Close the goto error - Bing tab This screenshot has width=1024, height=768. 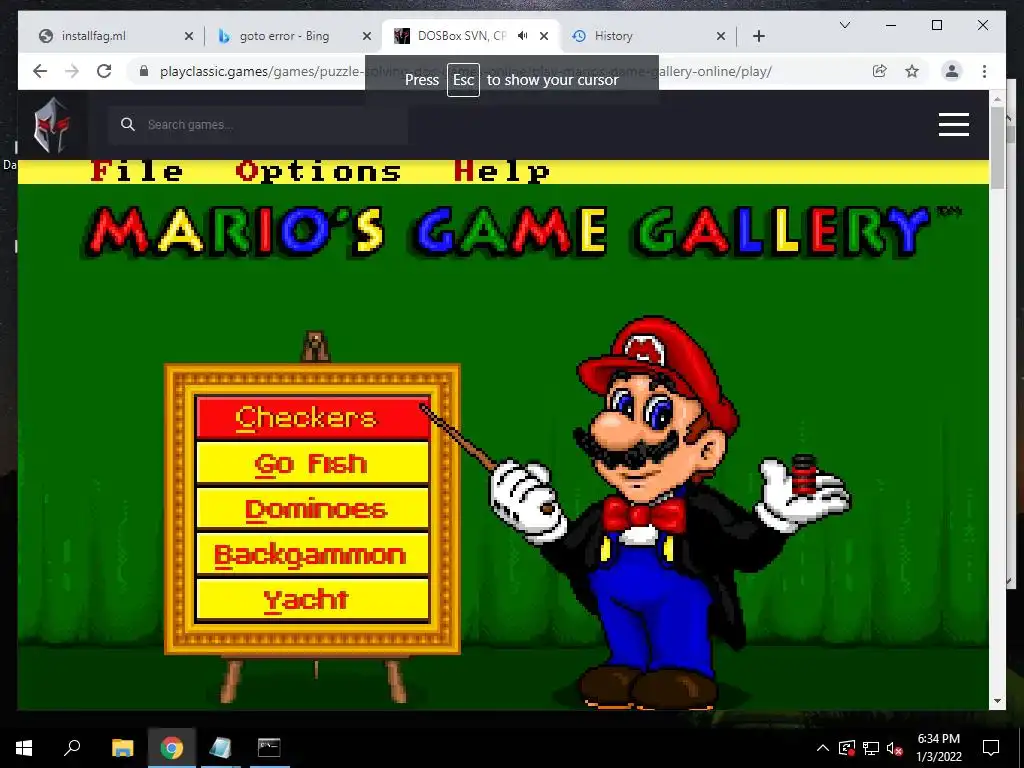(x=367, y=36)
